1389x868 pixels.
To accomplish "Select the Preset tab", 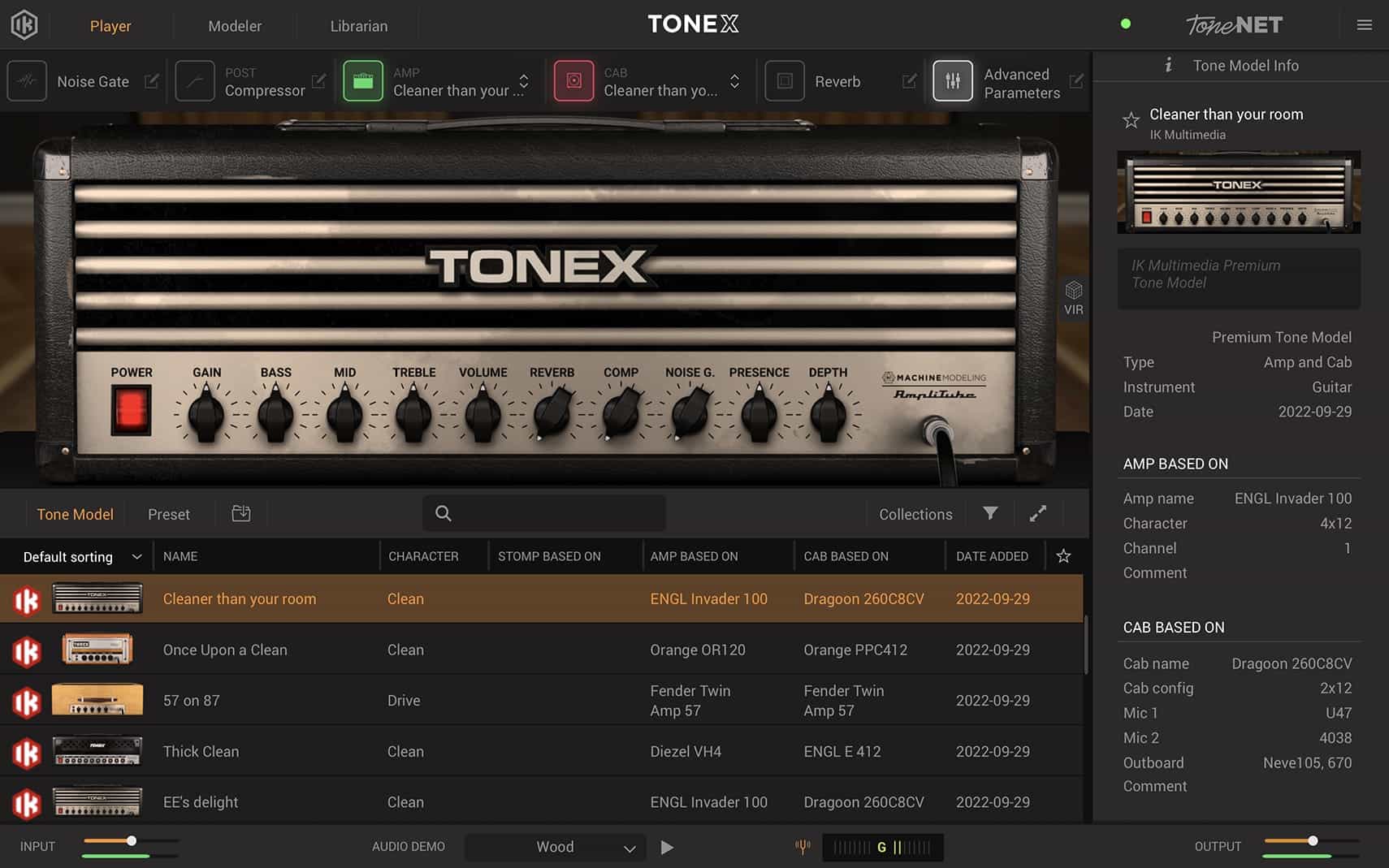I will pos(169,514).
